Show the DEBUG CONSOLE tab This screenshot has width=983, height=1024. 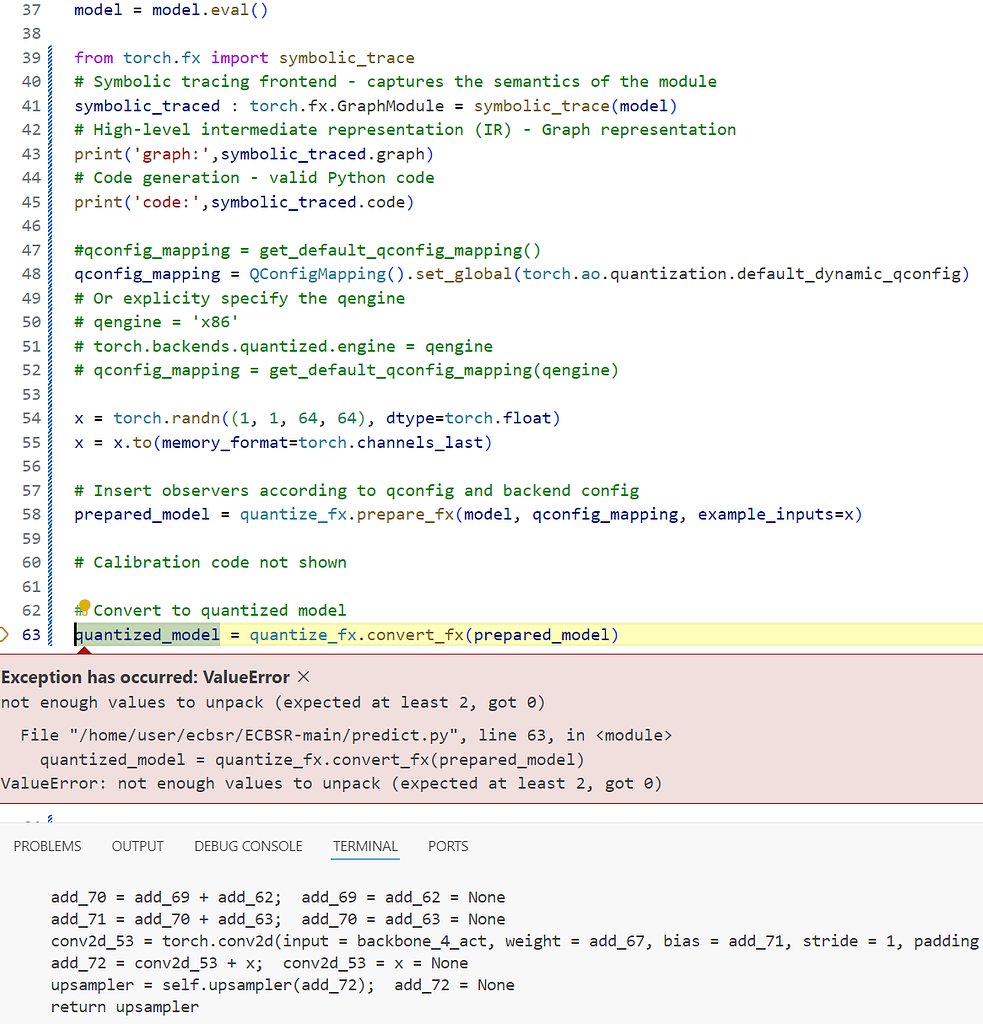click(248, 846)
